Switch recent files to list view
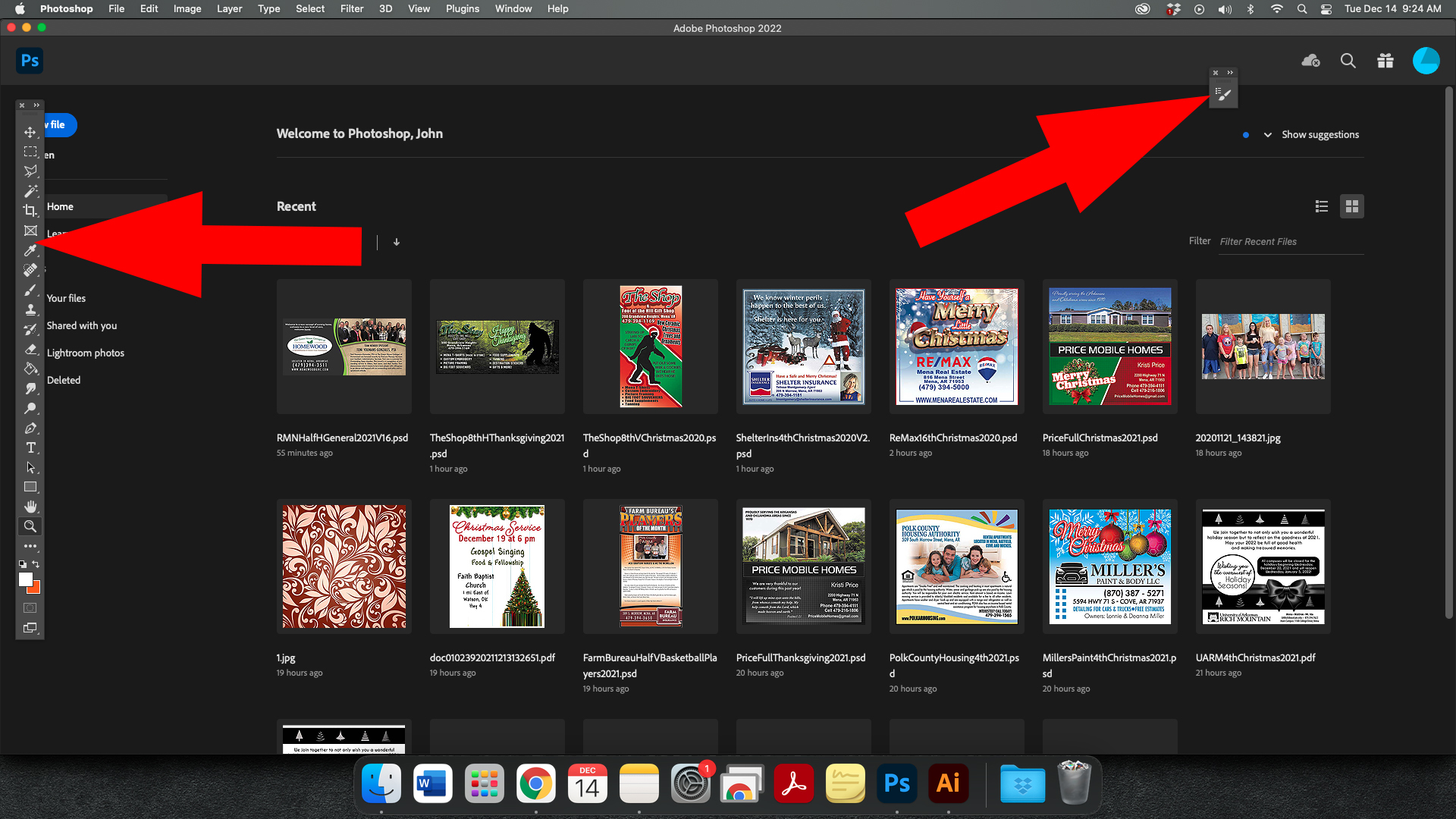Screen dimensions: 1456x819 coord(1321,206)
